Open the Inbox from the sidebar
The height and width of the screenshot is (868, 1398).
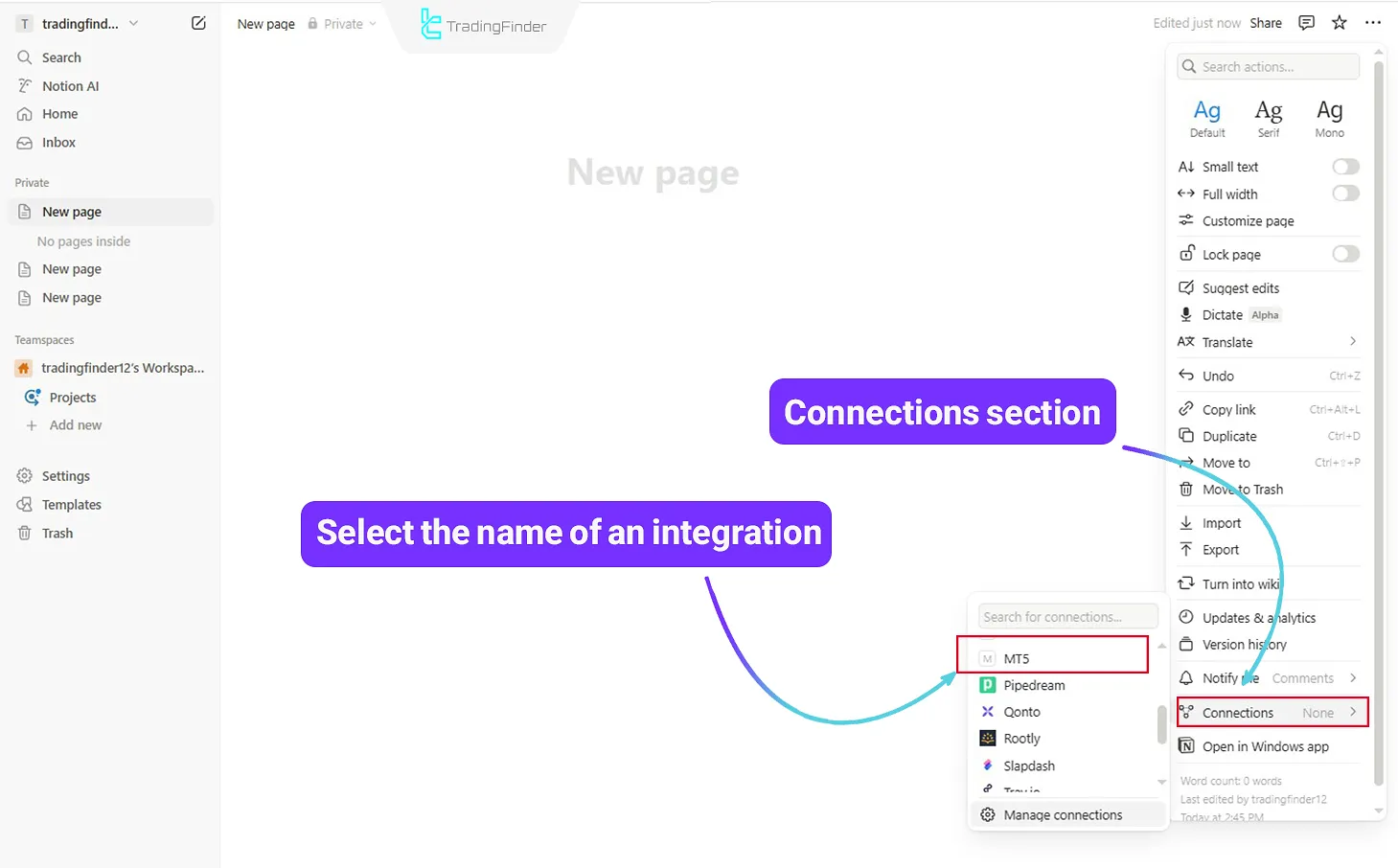pyautogui.click(x=57, y=142)
